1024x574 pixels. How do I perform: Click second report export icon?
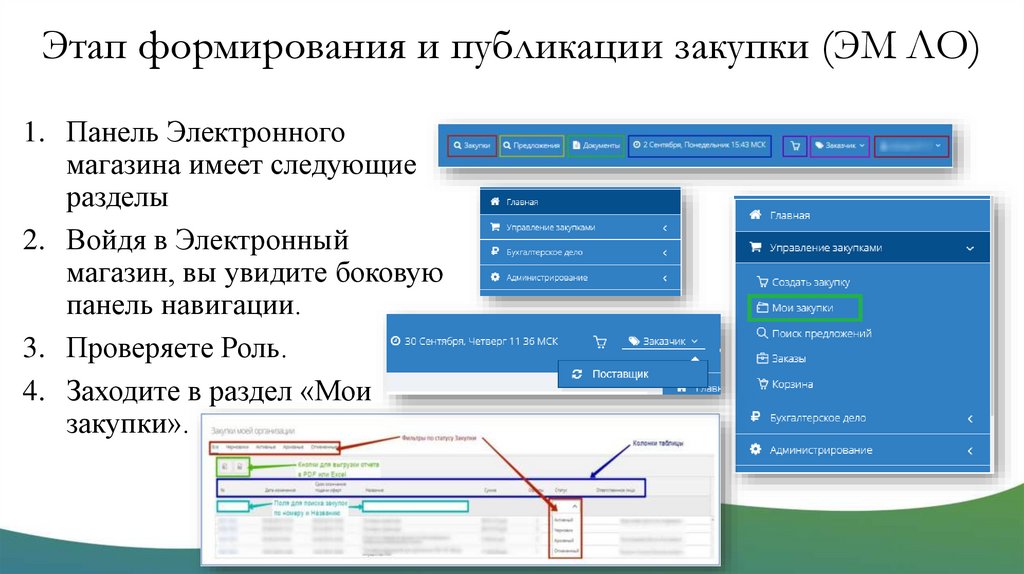240,466
